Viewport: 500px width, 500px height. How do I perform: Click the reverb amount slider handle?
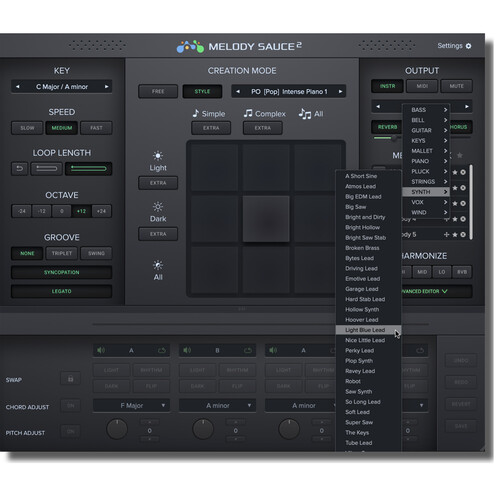coord(394,138)
